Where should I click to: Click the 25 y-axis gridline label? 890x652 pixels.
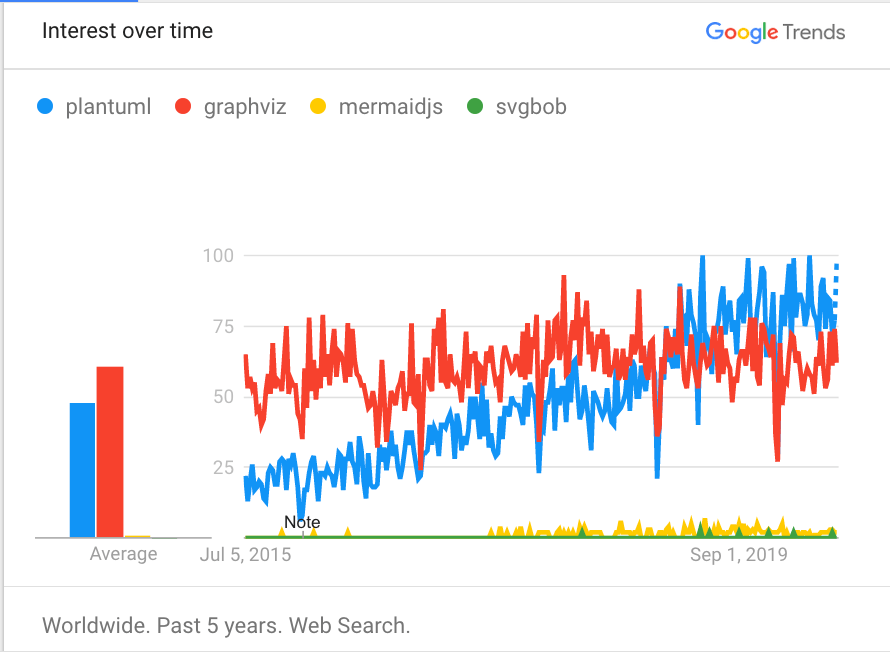pyautogui.click(x=222, y=467)
